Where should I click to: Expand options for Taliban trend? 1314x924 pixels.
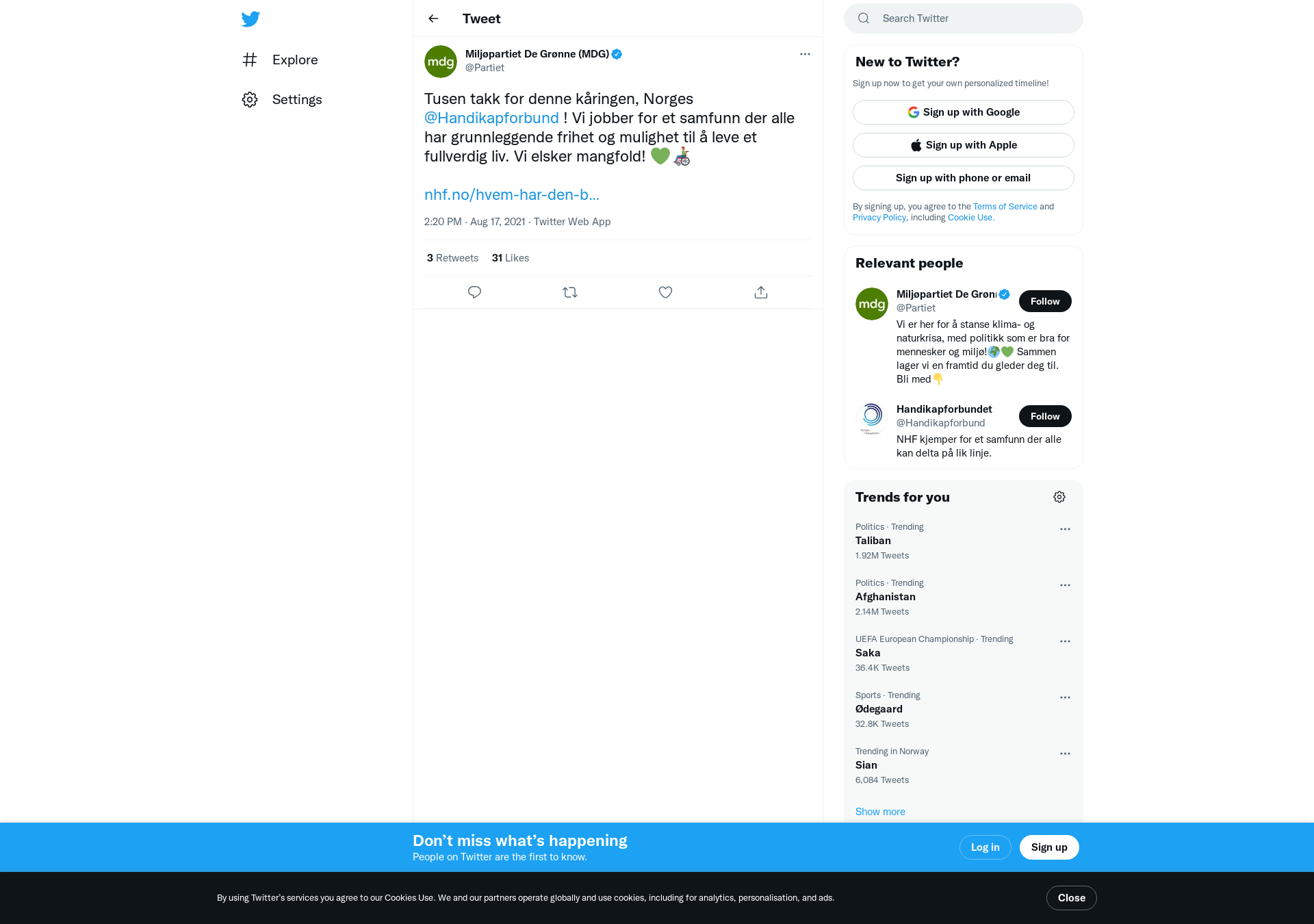click(1065, 529)
